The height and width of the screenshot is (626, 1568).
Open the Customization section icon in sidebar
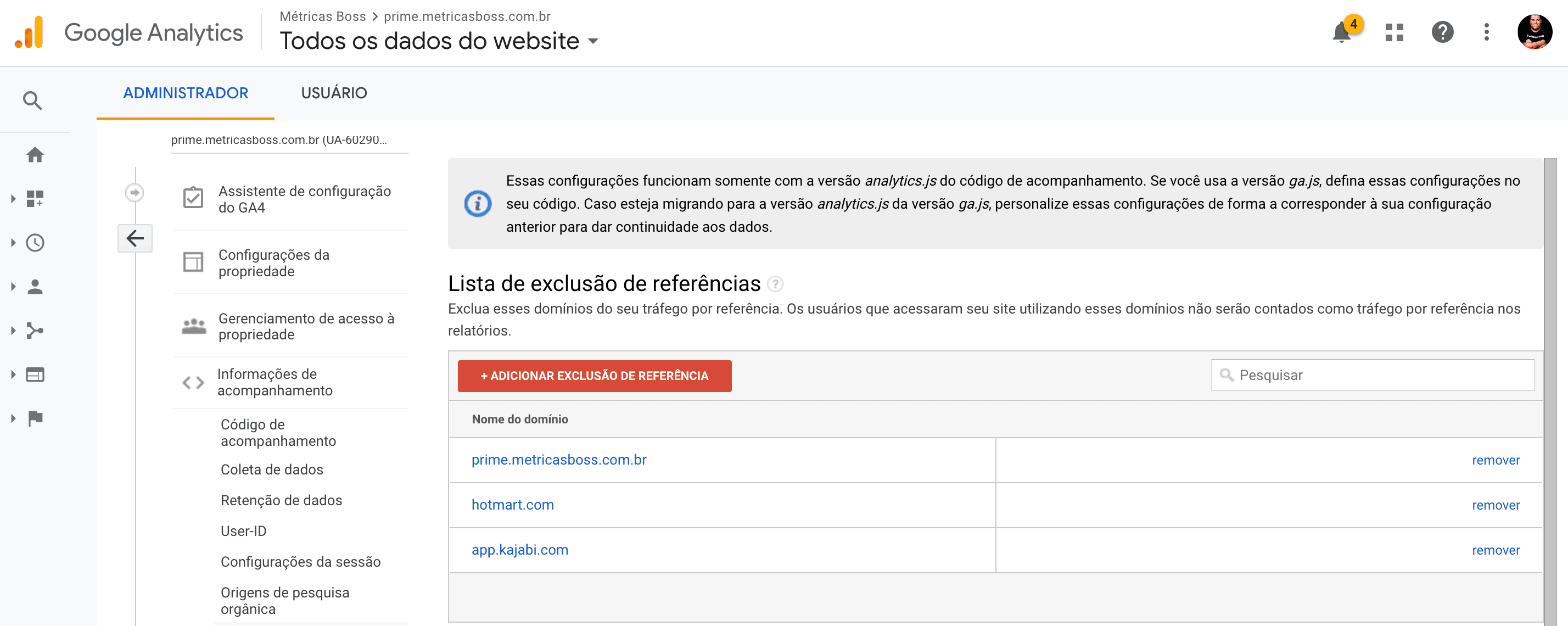[35, 199]
